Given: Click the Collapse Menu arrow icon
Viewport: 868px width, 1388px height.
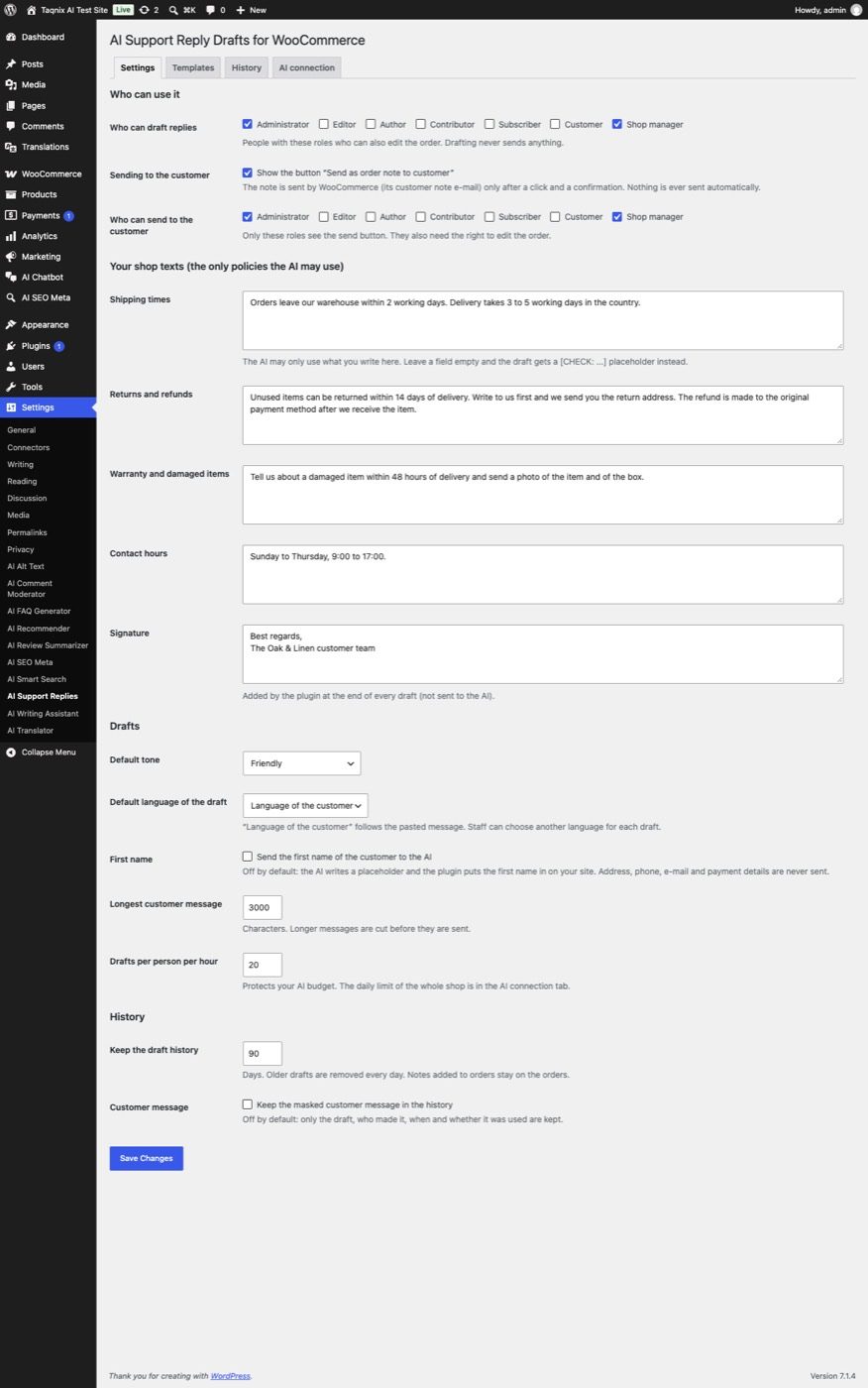Looking at the screenshot, I should (x=11, y=752).
